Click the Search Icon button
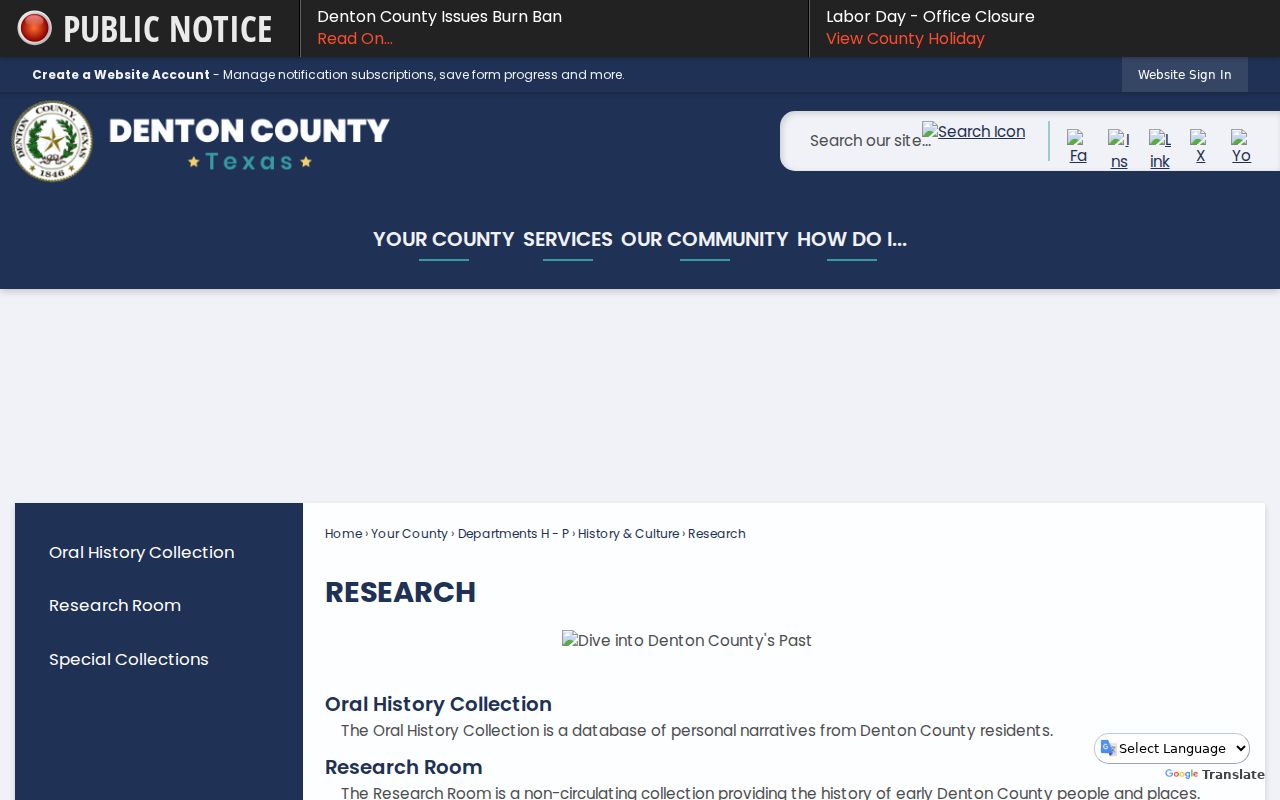Screen dimensions: 1280x800 [973, 131]
